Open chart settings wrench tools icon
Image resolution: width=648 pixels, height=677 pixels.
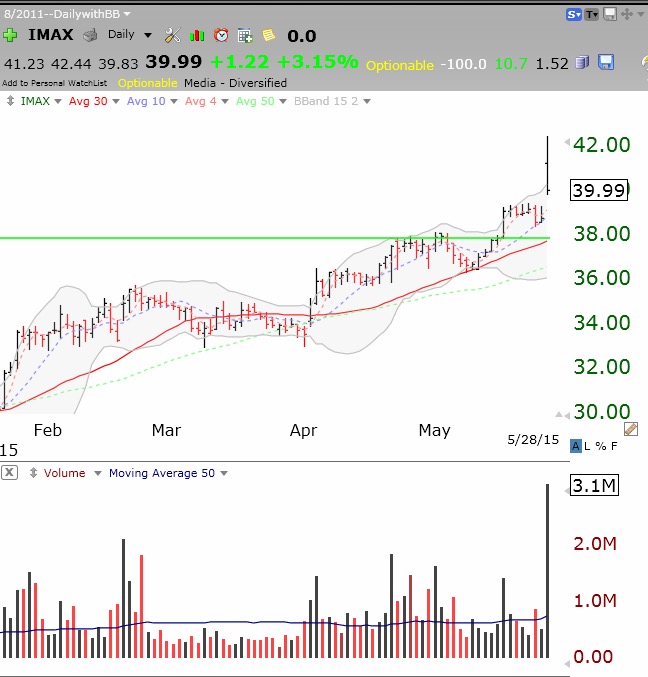[173, 35]
